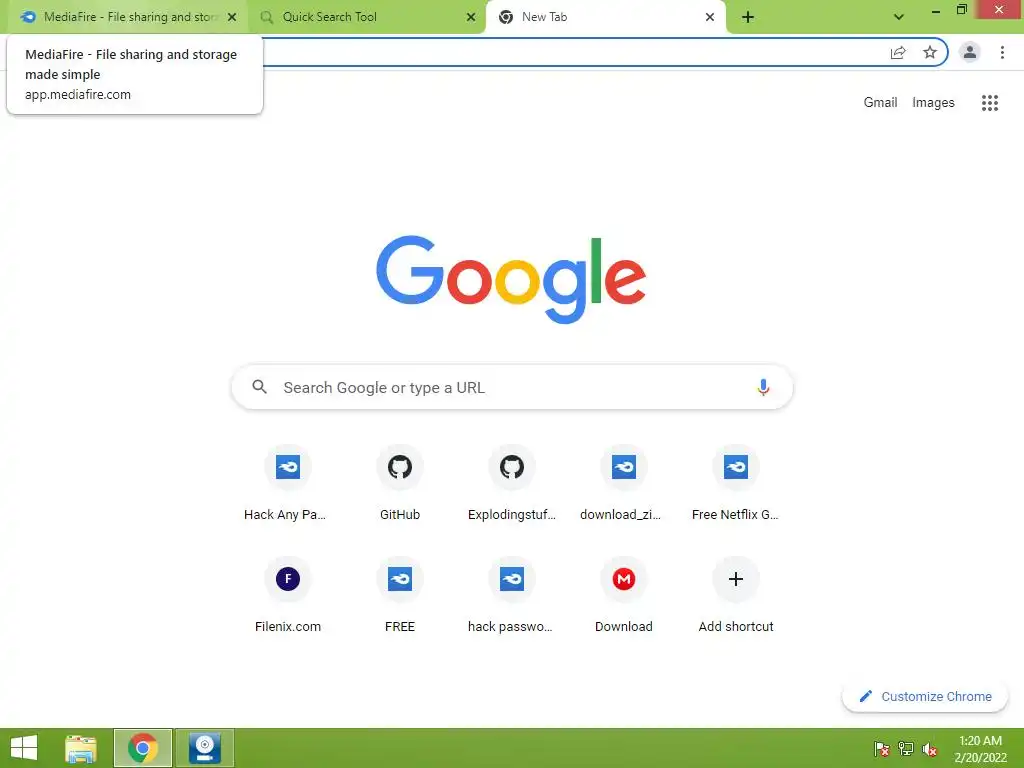Image resolution: width=1024 pixels, height=768 pixels.
Task: Open the Chrome profile avatar
Action: click(969, 52)
